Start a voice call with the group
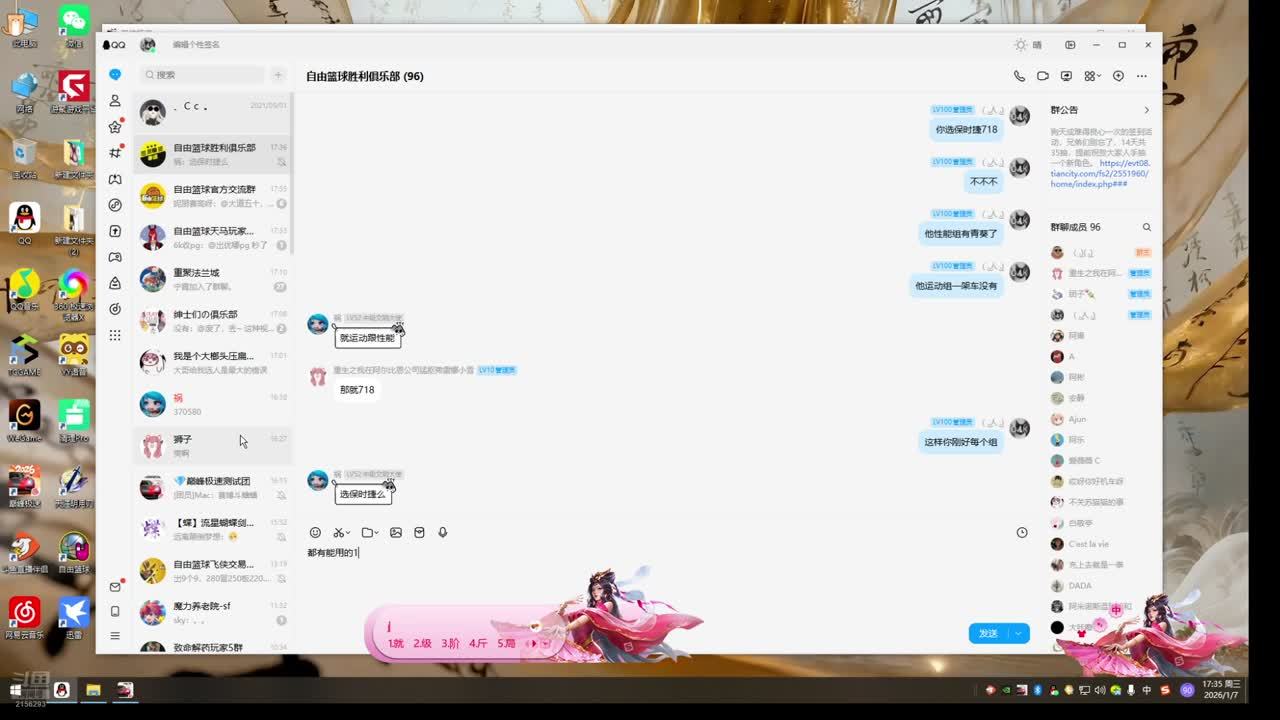Screen dimensions: 1280x720 coord(1019,76)
